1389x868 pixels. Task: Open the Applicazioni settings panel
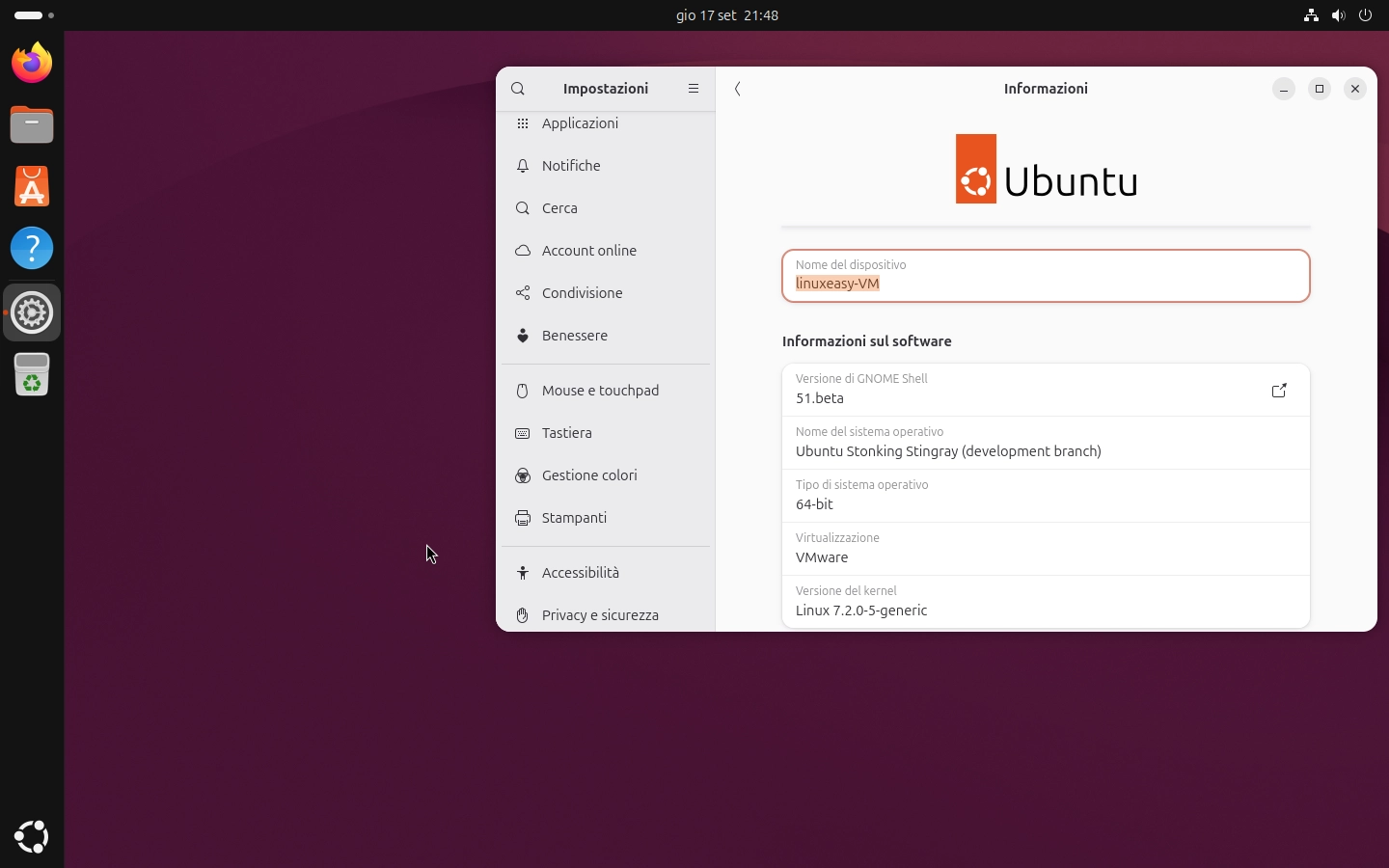click(x=606, y=123)
